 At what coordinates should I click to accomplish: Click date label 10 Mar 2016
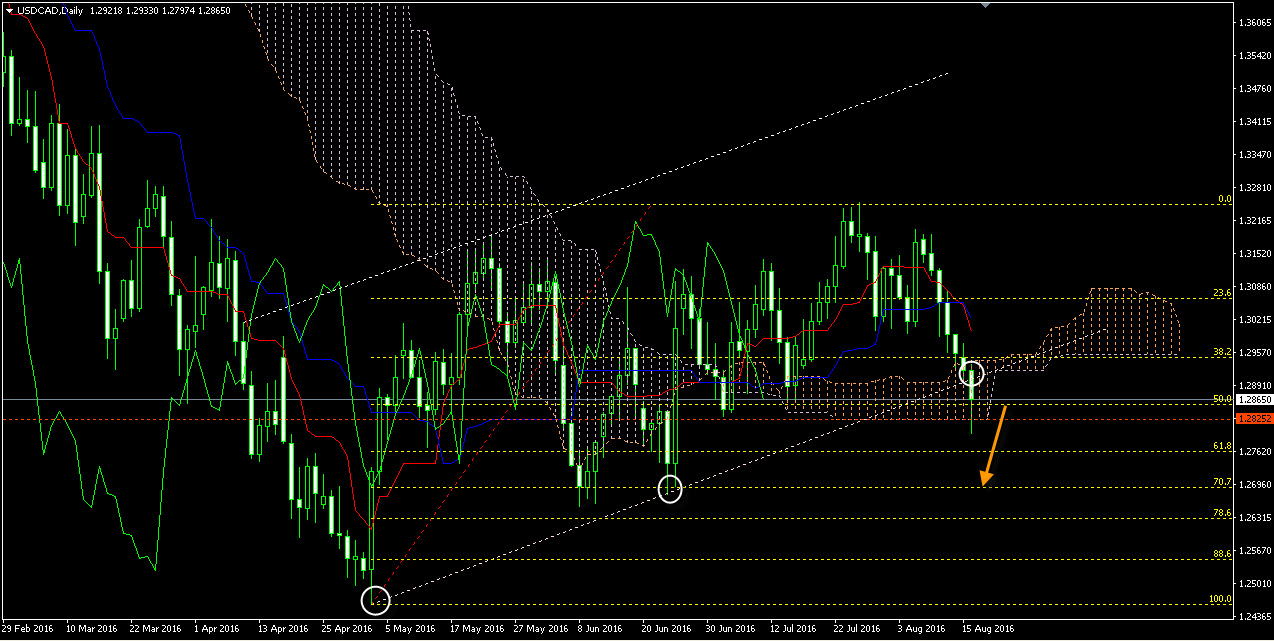coord(91,629)
